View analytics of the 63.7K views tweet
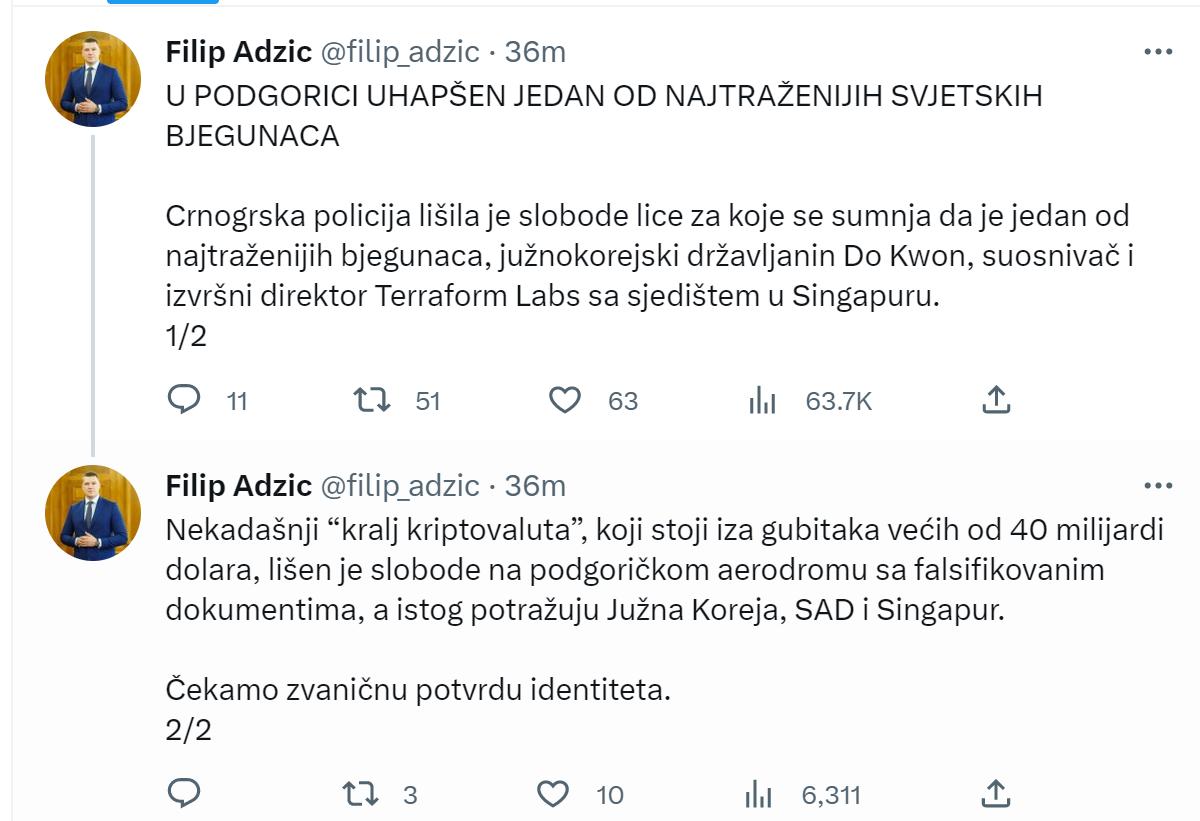1200x821 pixels. click(763, 401)
